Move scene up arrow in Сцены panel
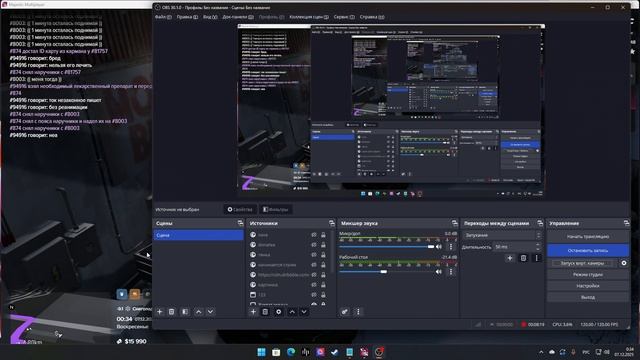 click(198, 312)
